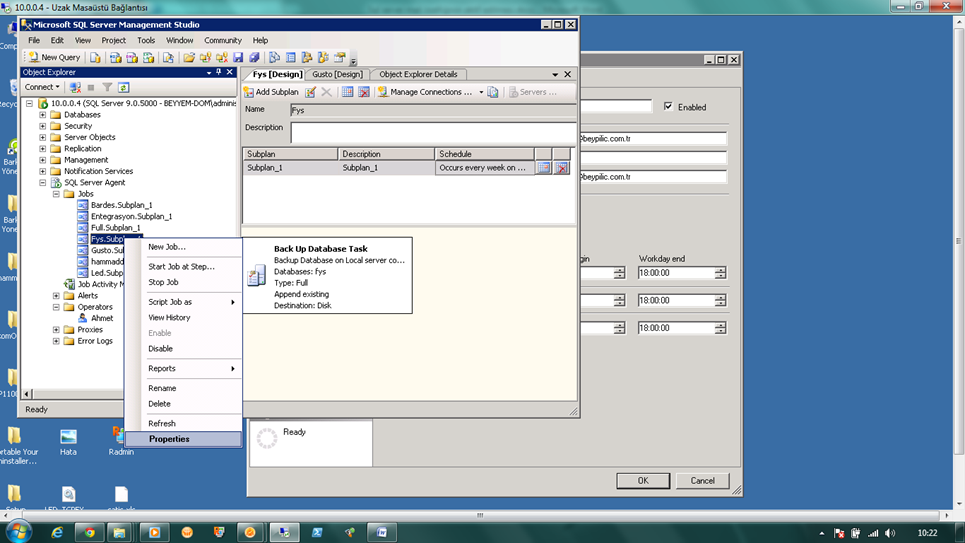Viewport: 965px width, 543px height.
Task: Click Add Subplan in the designer toolbar
Action: tap(272, 92)
